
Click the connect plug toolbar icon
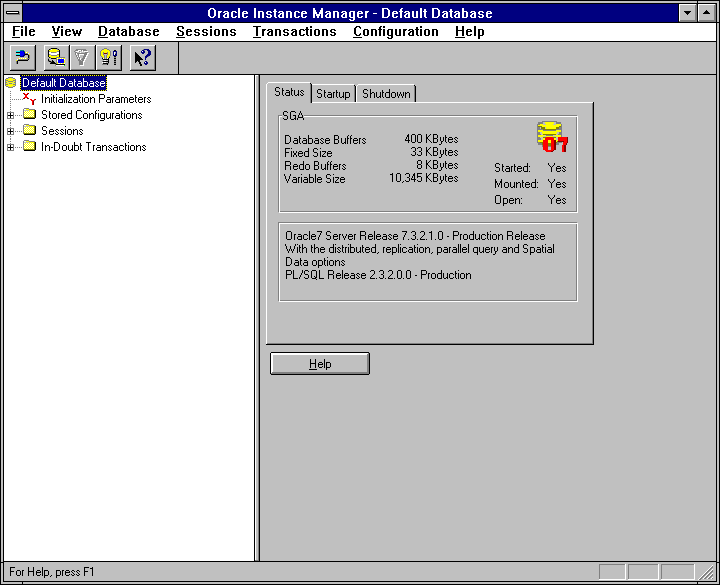[23, 58]
